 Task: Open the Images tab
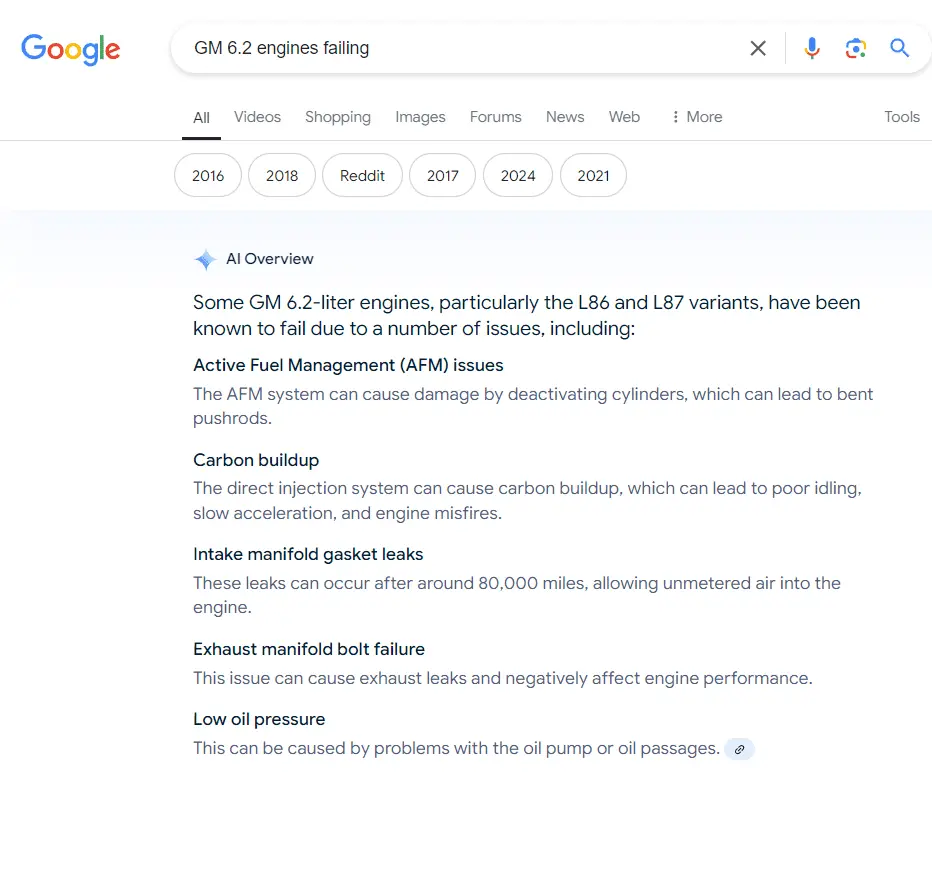point(420,117)
